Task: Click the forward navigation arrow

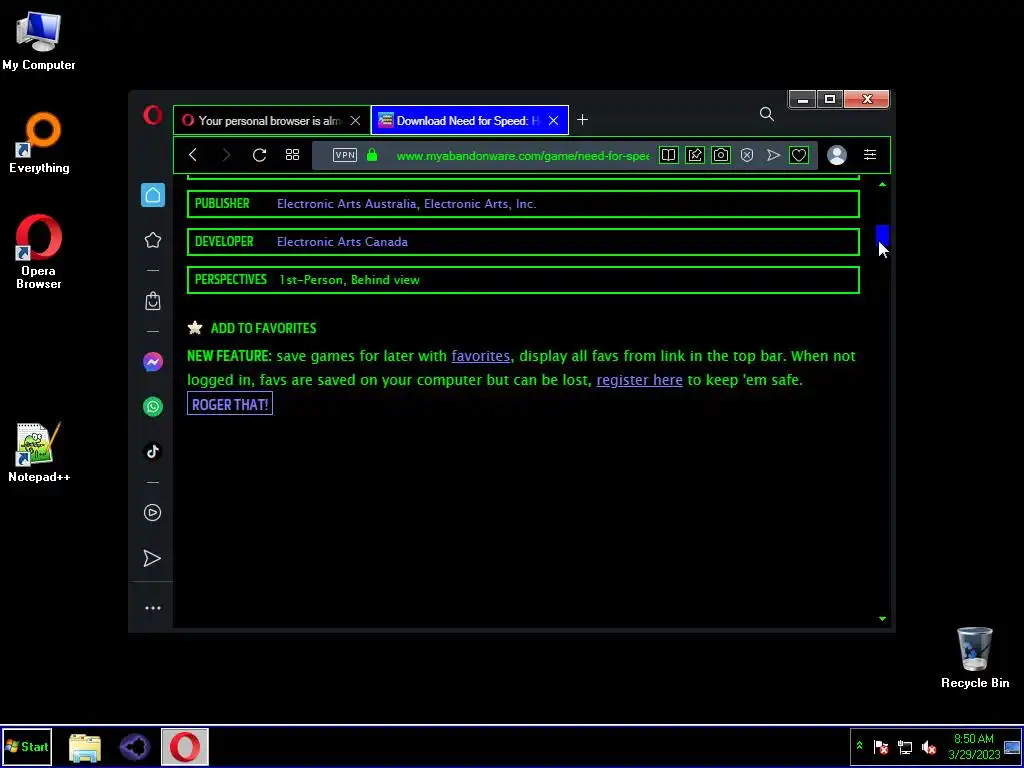Action: [x=226, y=155]
